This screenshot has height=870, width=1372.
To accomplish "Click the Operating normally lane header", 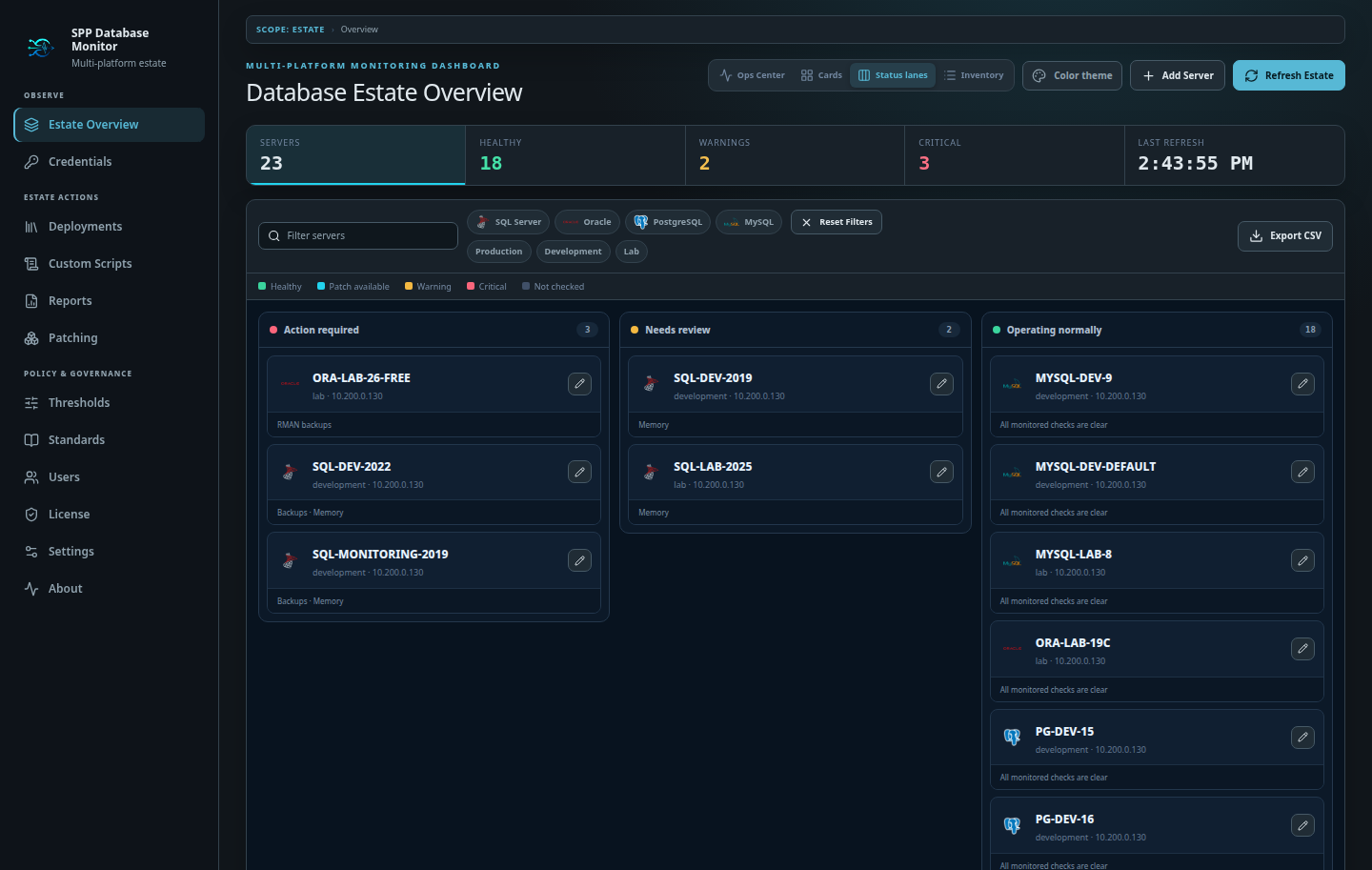I will [x=1157, y=330].
